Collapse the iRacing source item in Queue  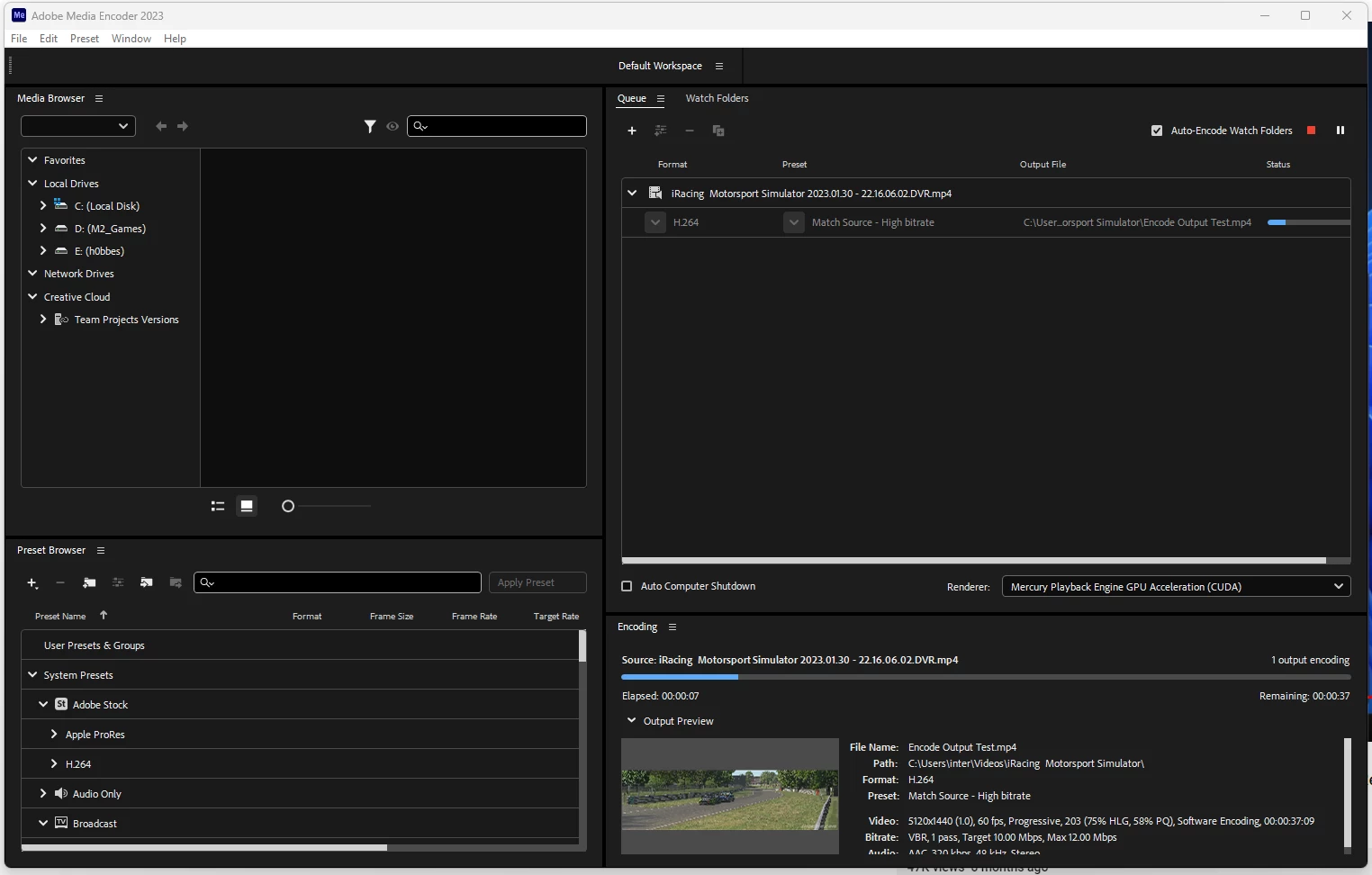pyautogui.click(x=632, y=193)
